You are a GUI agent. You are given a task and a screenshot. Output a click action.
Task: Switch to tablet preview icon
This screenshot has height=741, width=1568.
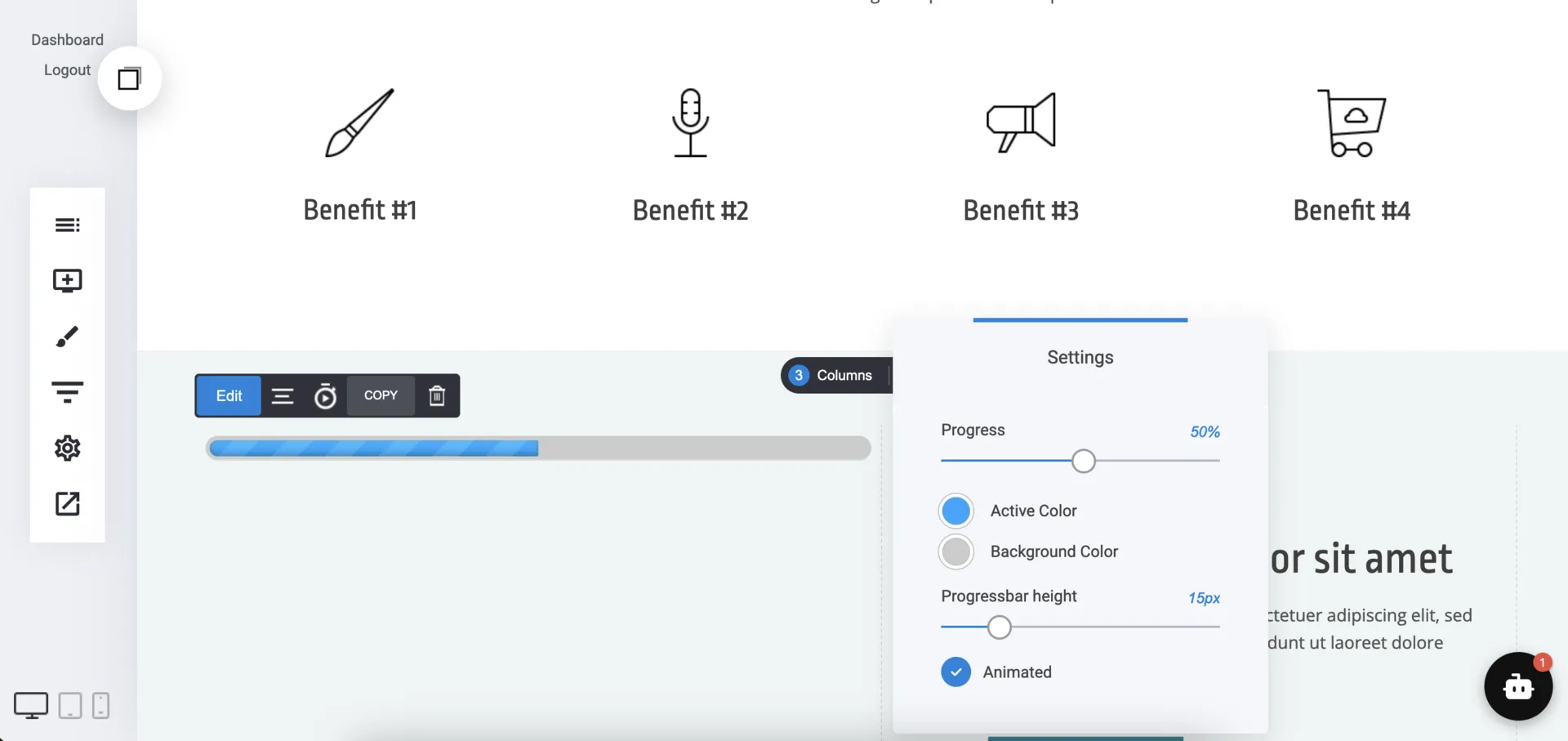click(70, 705)
